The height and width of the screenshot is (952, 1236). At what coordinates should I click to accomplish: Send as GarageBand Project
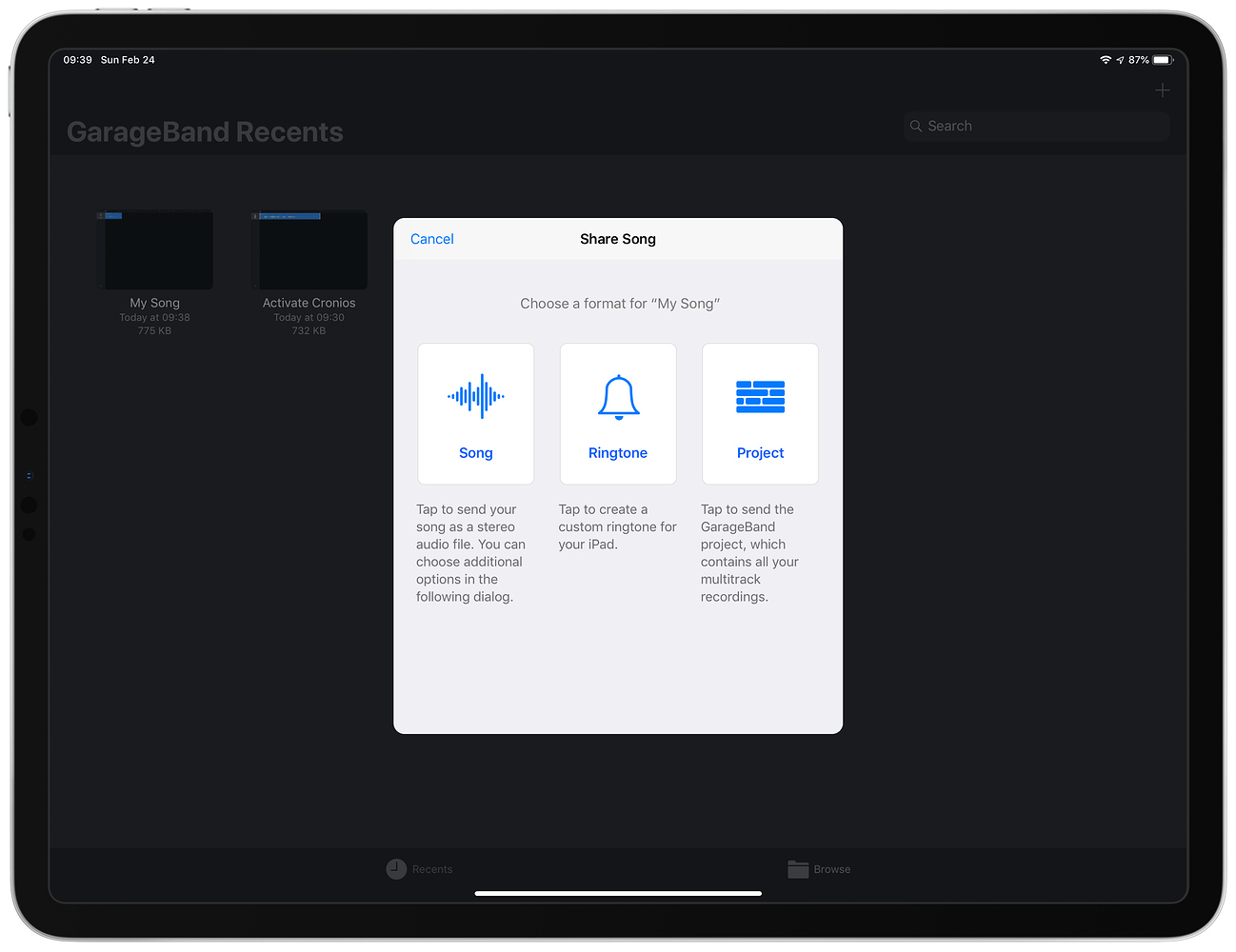click(760, 413)
